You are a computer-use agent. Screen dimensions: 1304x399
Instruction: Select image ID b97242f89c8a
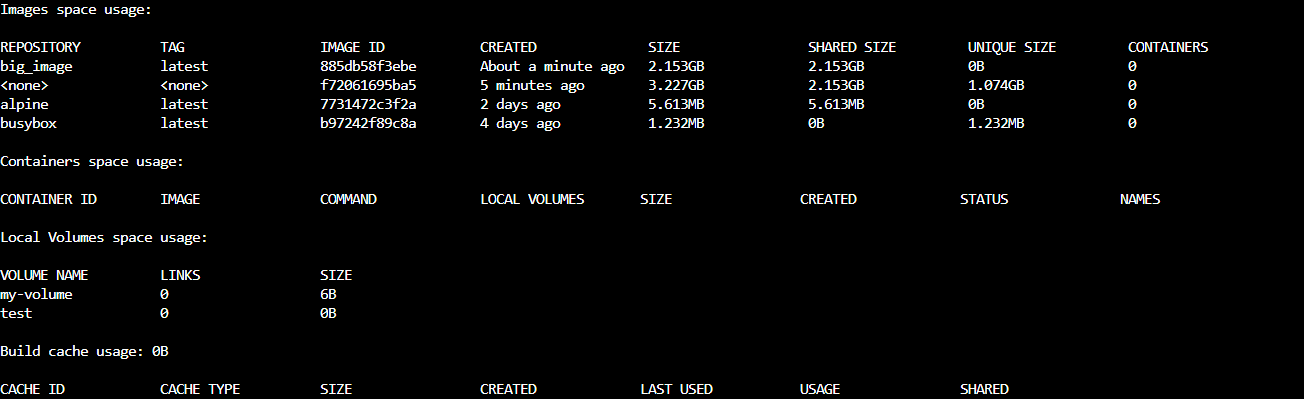[368, 123]
